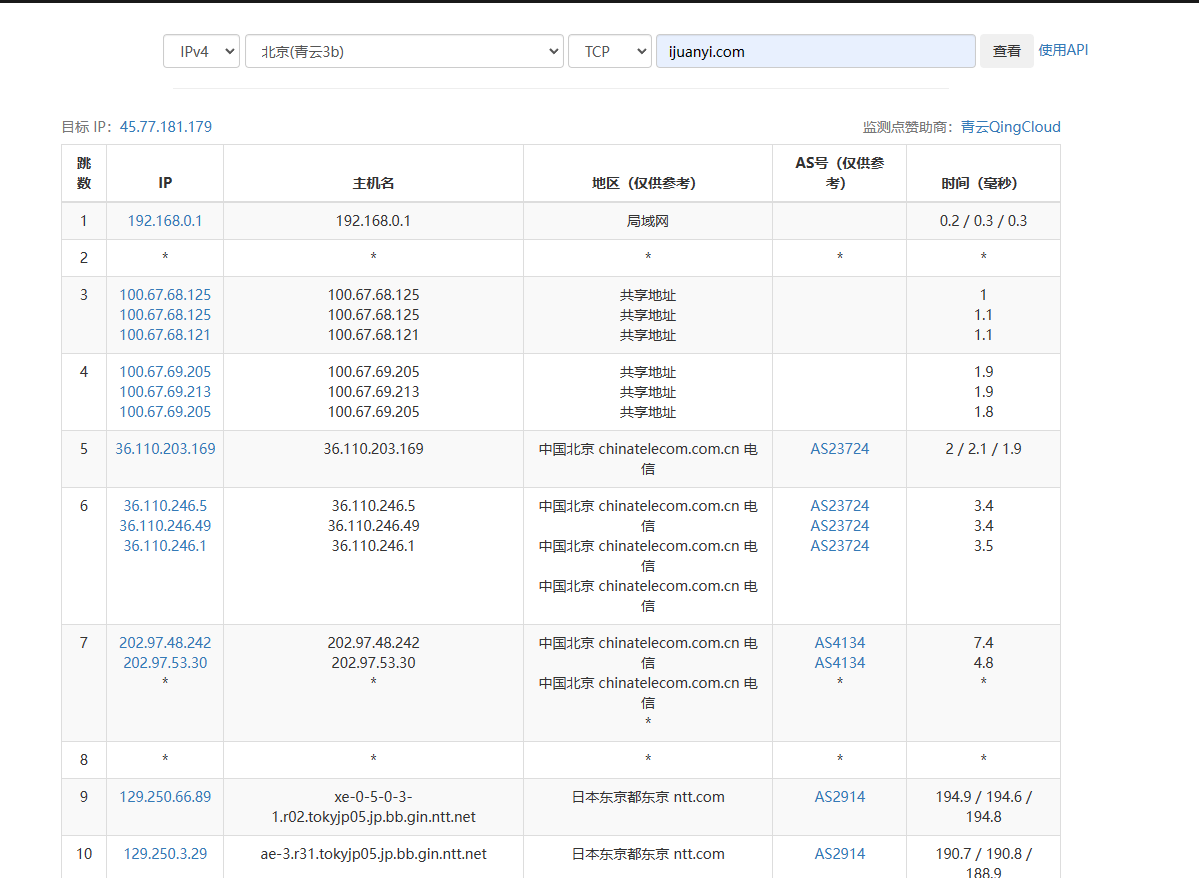
Task: Open hop 9 IP 129.250.66.89
Action: 165,797
